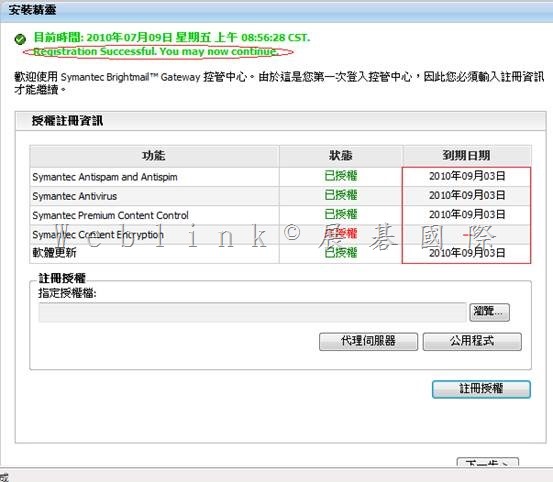Click the 公用程式 utilities button
553x482 pixels.
point(472,341)
